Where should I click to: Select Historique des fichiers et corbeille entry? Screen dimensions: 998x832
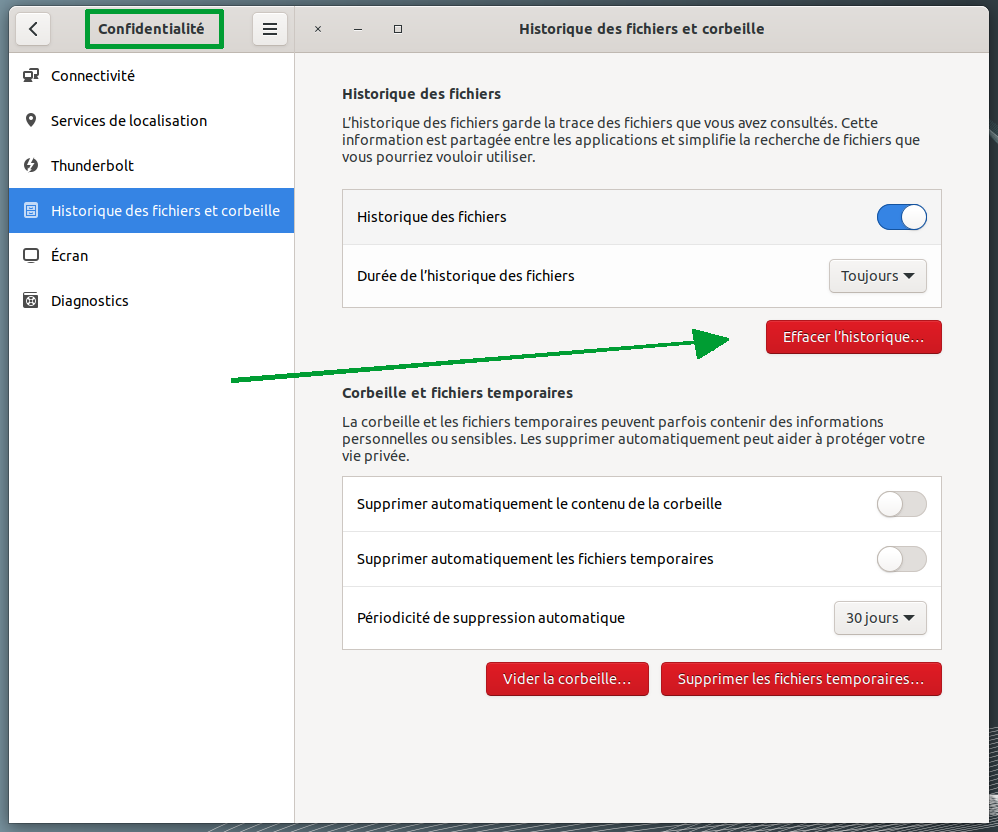coord(151,210)
